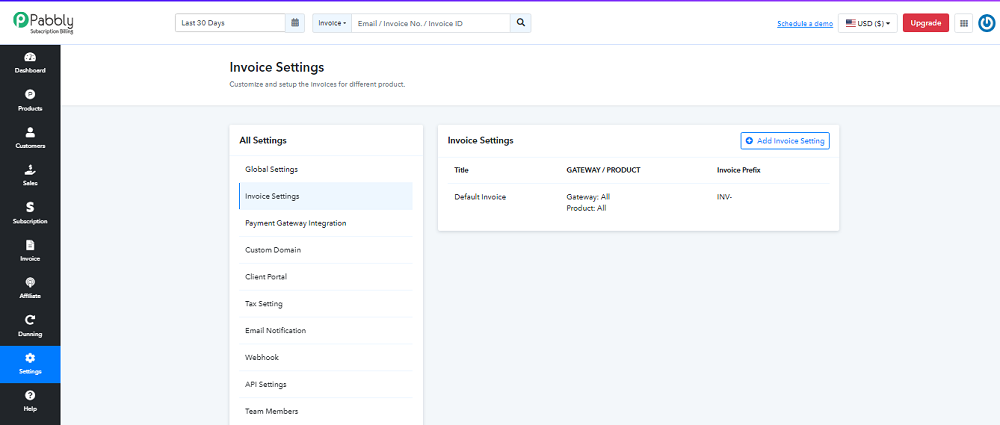Open the Affiliate sidebar icon

coord(30,288)
